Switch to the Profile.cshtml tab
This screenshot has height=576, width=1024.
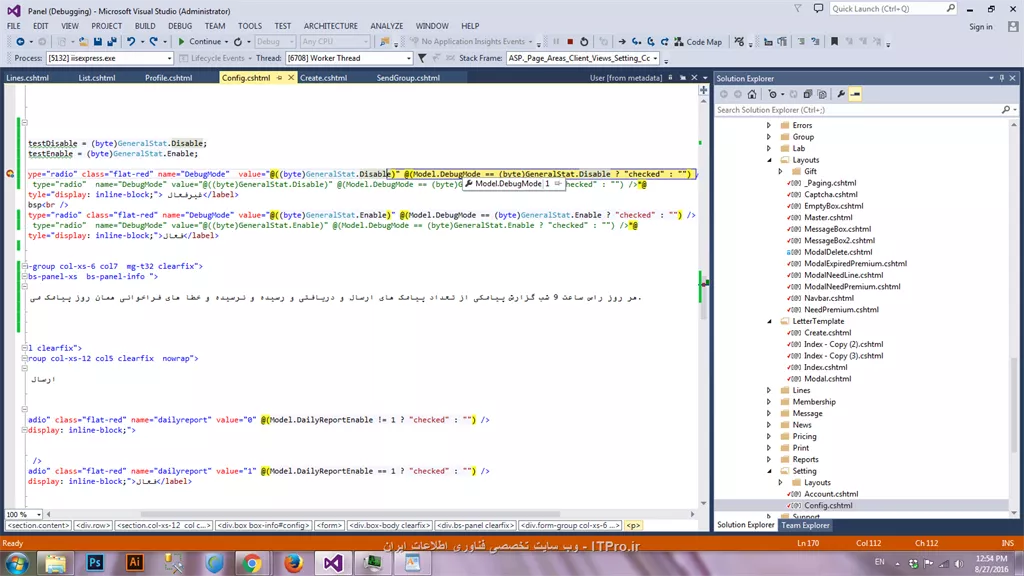(x=168, y=78)
